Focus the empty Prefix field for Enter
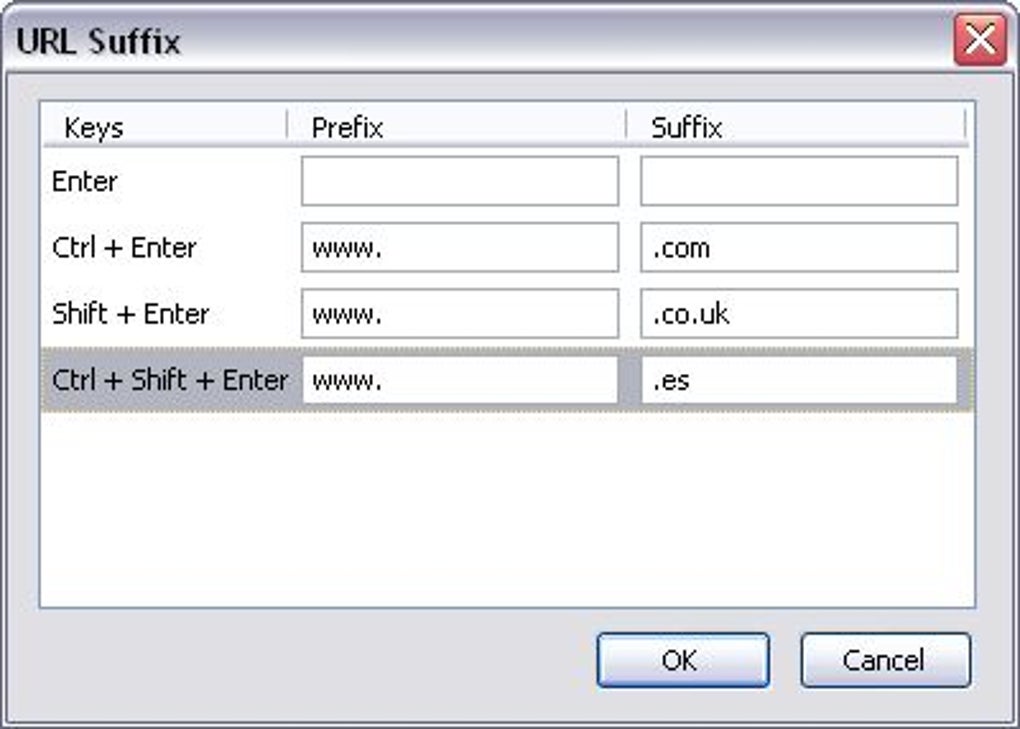Image resolution: width=1020 pixels, height=729 pixels. click(459, 181)
